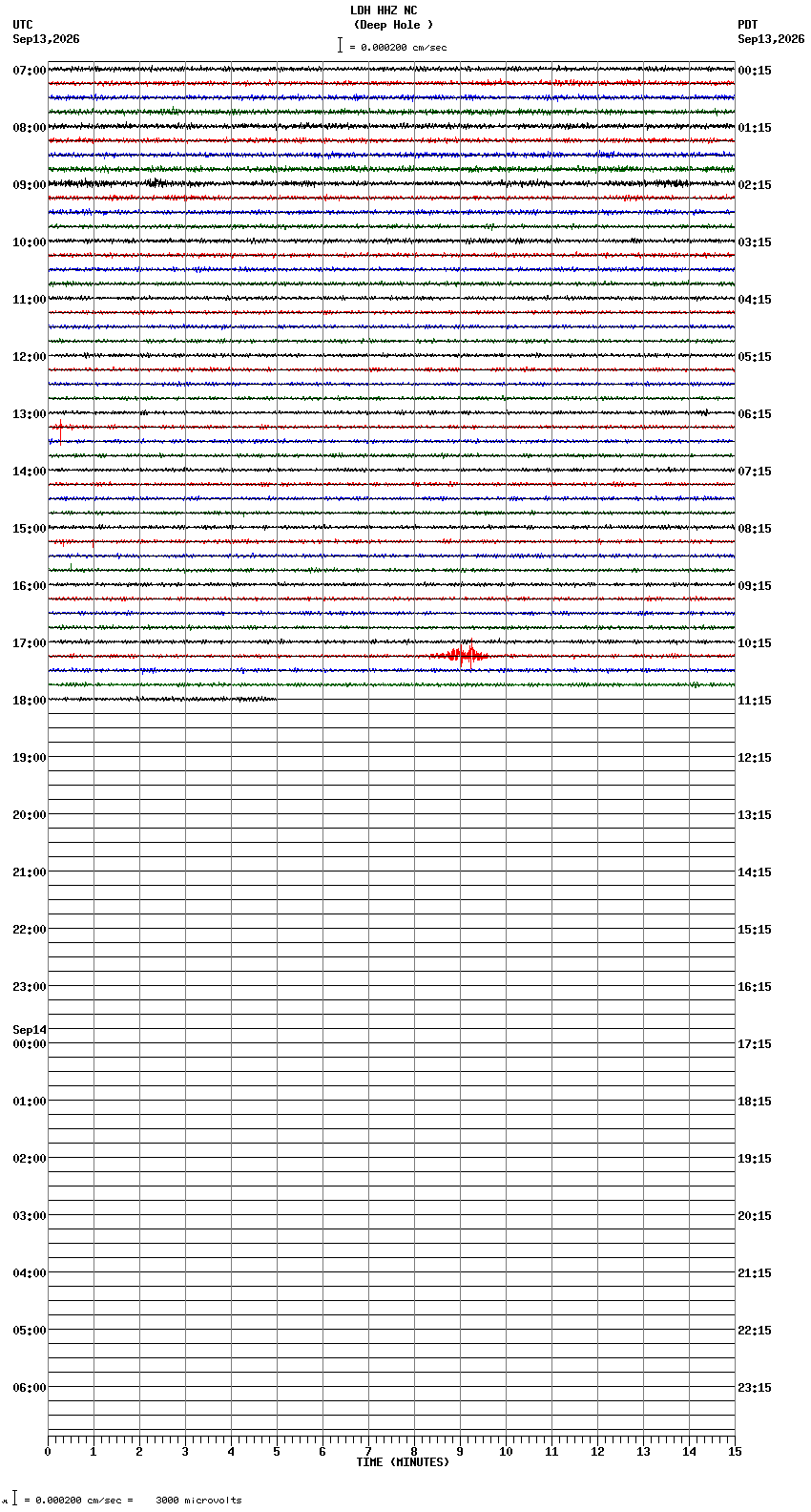The height and width of the screenshot is (1512, 811).
Task: Click the 18:00 UTC time label
Action: click(x=30, y=700)
